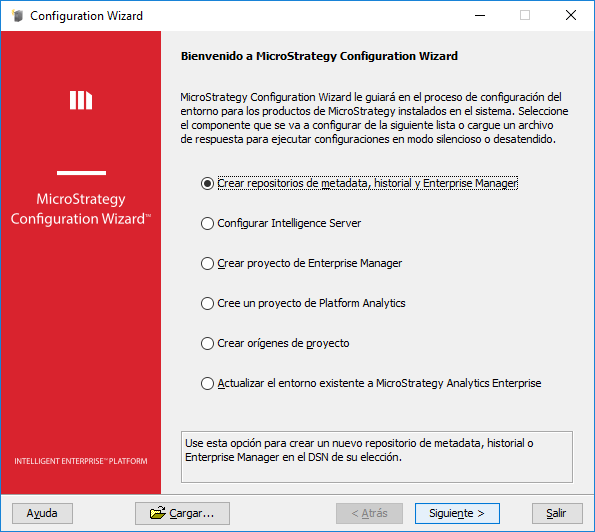Select Cree un proyecto de Platform Analytics
This screenshot has height=532, width=595.
coord(207,304)
